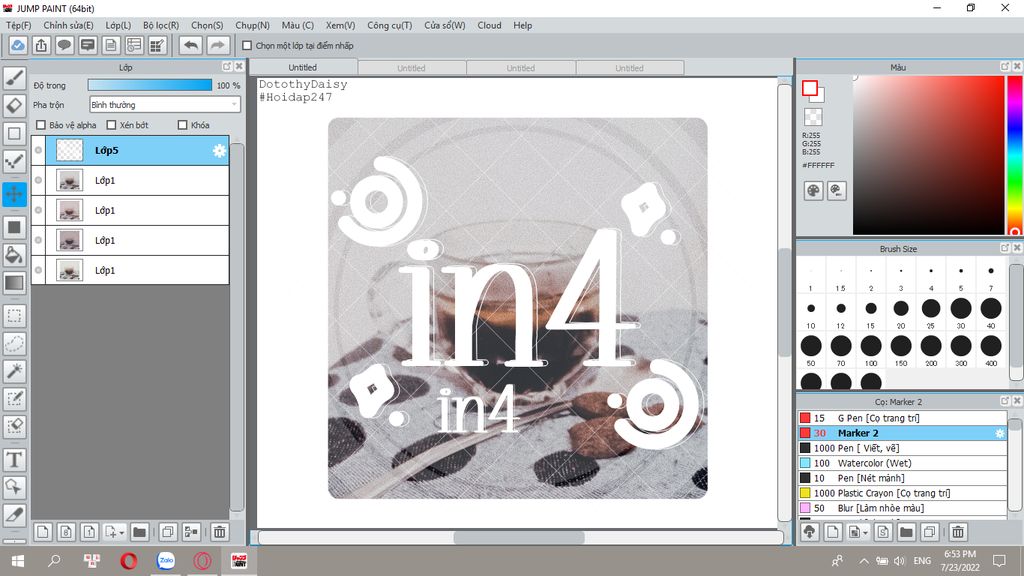
Task: Select the Magic Wand tool
Action: [x=14, y=371]
